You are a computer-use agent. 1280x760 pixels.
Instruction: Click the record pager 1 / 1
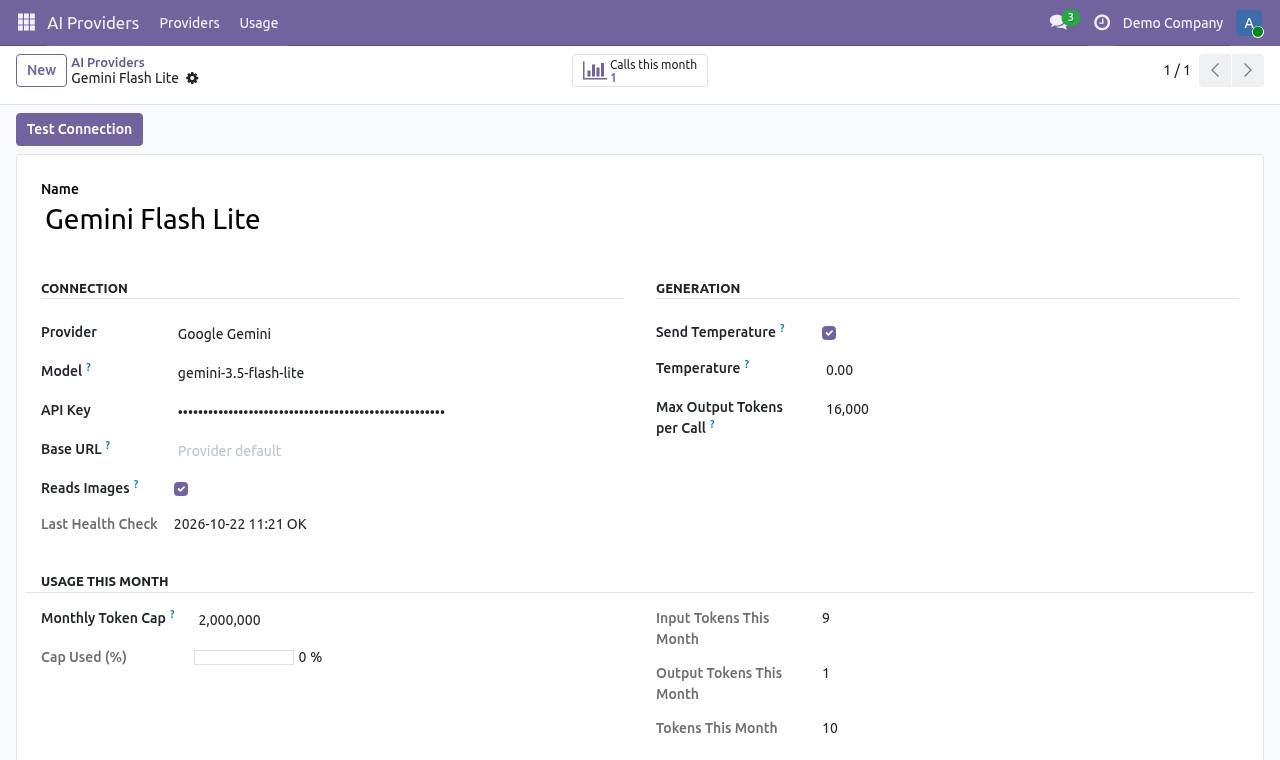[x=1176, y=70]
